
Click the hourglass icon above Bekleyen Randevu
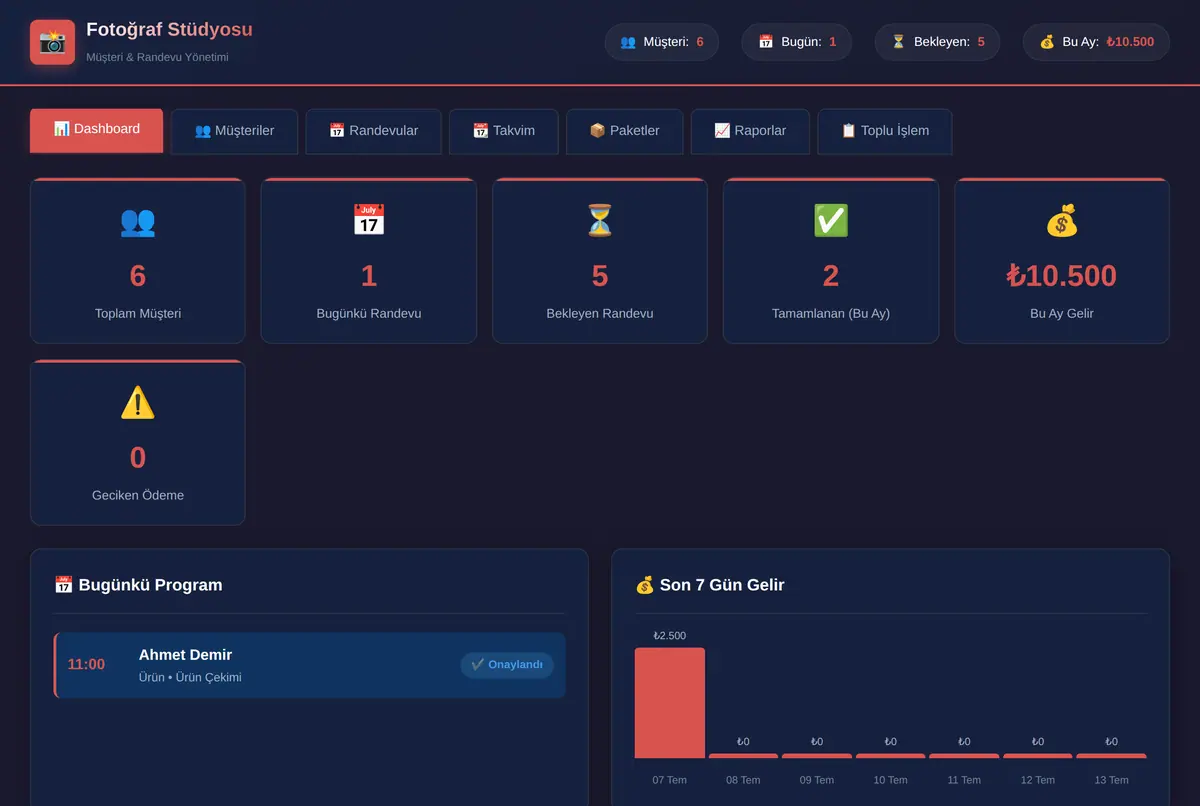600,221
